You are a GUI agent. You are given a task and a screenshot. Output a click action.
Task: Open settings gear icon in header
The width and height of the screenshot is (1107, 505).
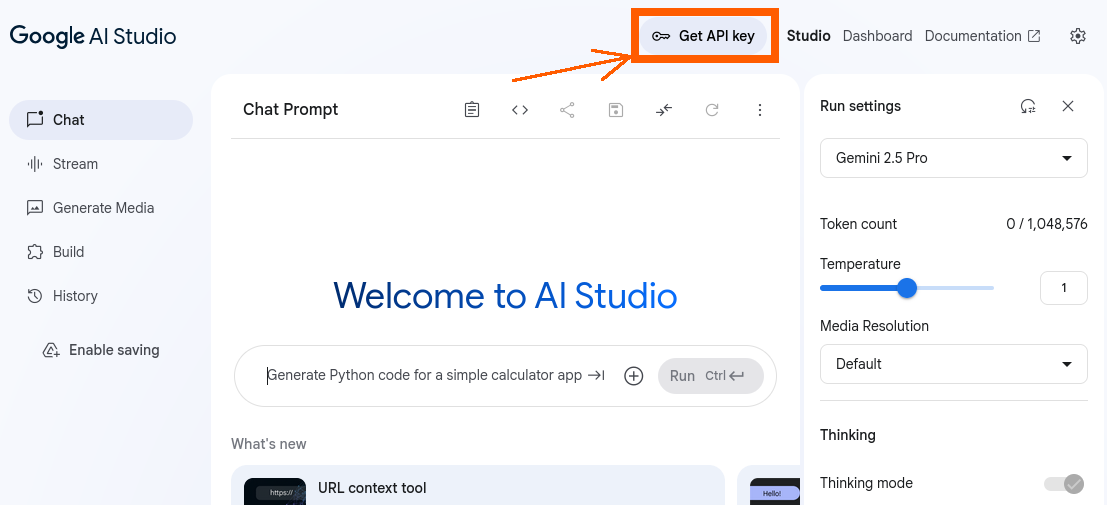(1077, 36)
